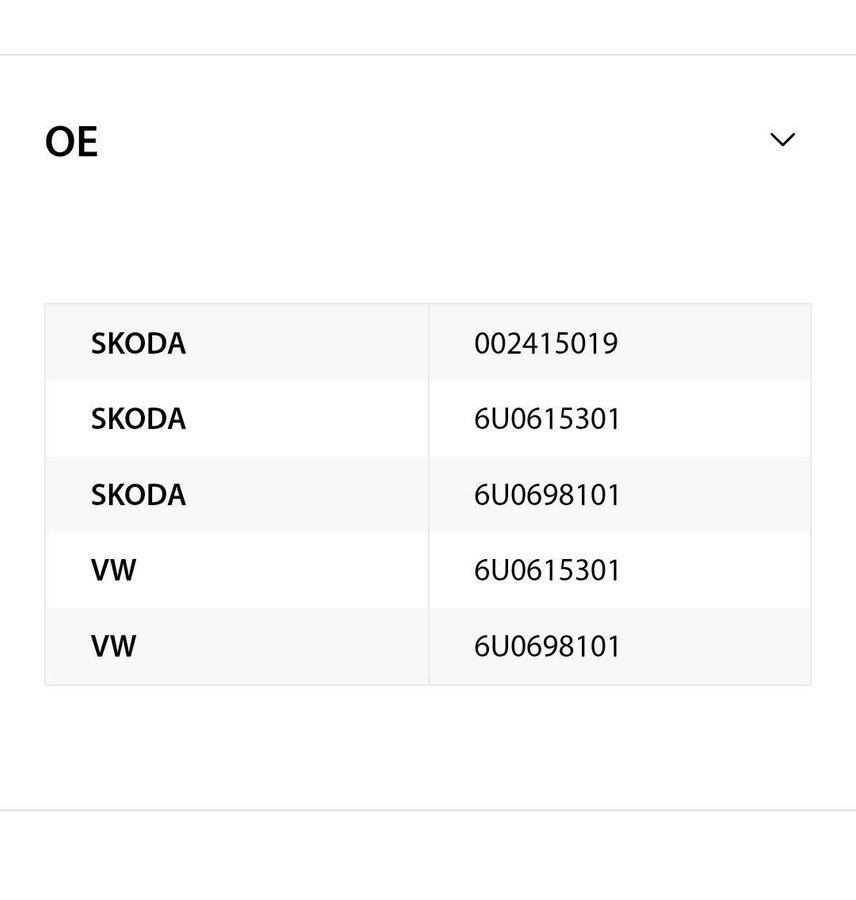Collapse the OE section using the chevron
The image size is (856, 900).
tap(782, 139)
